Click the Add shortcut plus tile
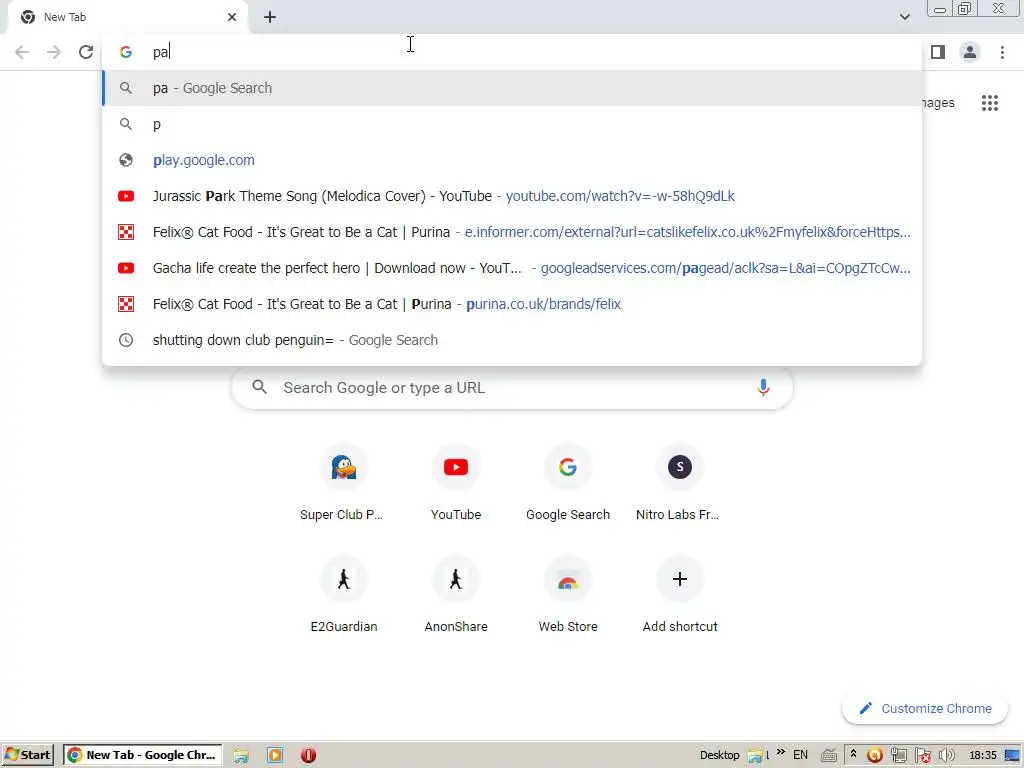The width and height of the screenshot is (1024, 768). coord(679,595)
